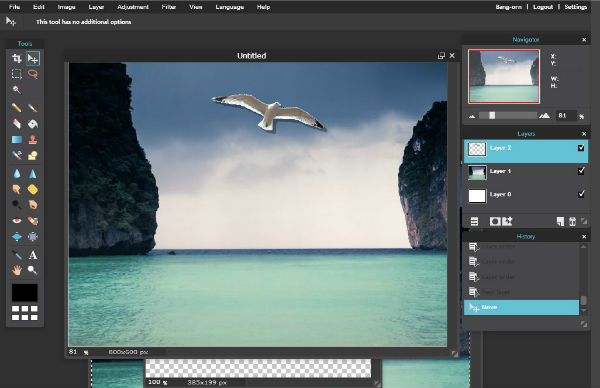Select the Layer 0 white thumbnail
Image resolution: width=600 pixels, height=388 pixels.
[477, 196]
